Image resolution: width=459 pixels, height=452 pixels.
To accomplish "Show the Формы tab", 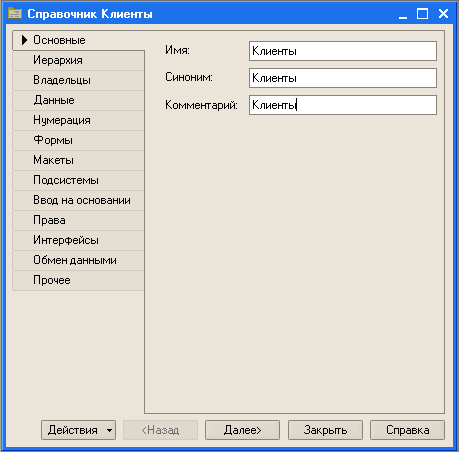I will point(79,140).
